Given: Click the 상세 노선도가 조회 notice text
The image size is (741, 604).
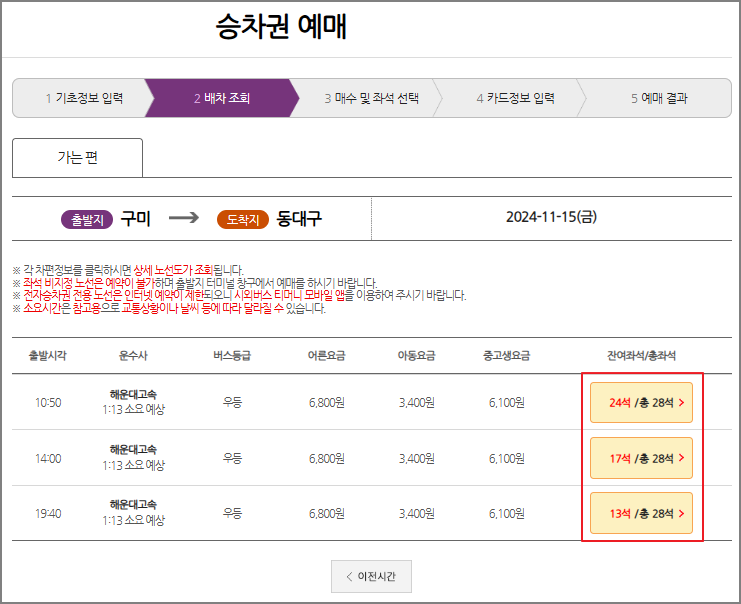Looking at the screenshot, I should (x=173, y=270).
